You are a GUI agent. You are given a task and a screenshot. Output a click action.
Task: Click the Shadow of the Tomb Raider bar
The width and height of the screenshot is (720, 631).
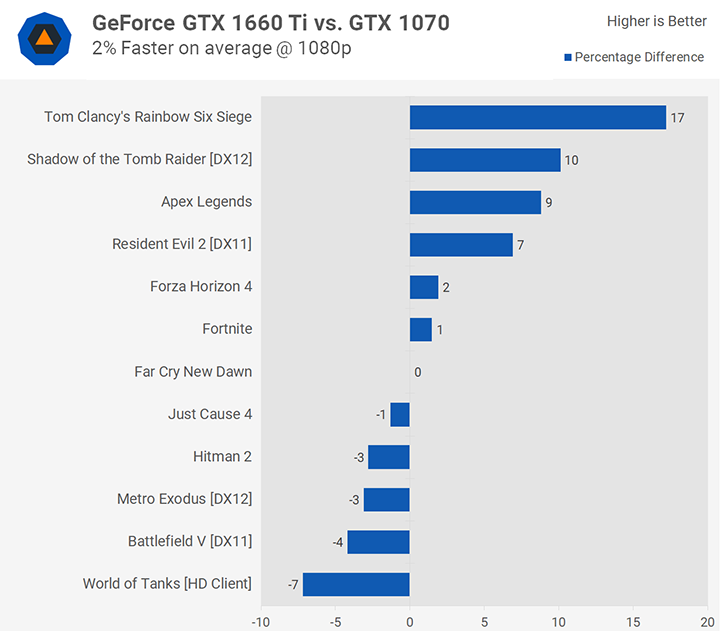pos(485,160)
